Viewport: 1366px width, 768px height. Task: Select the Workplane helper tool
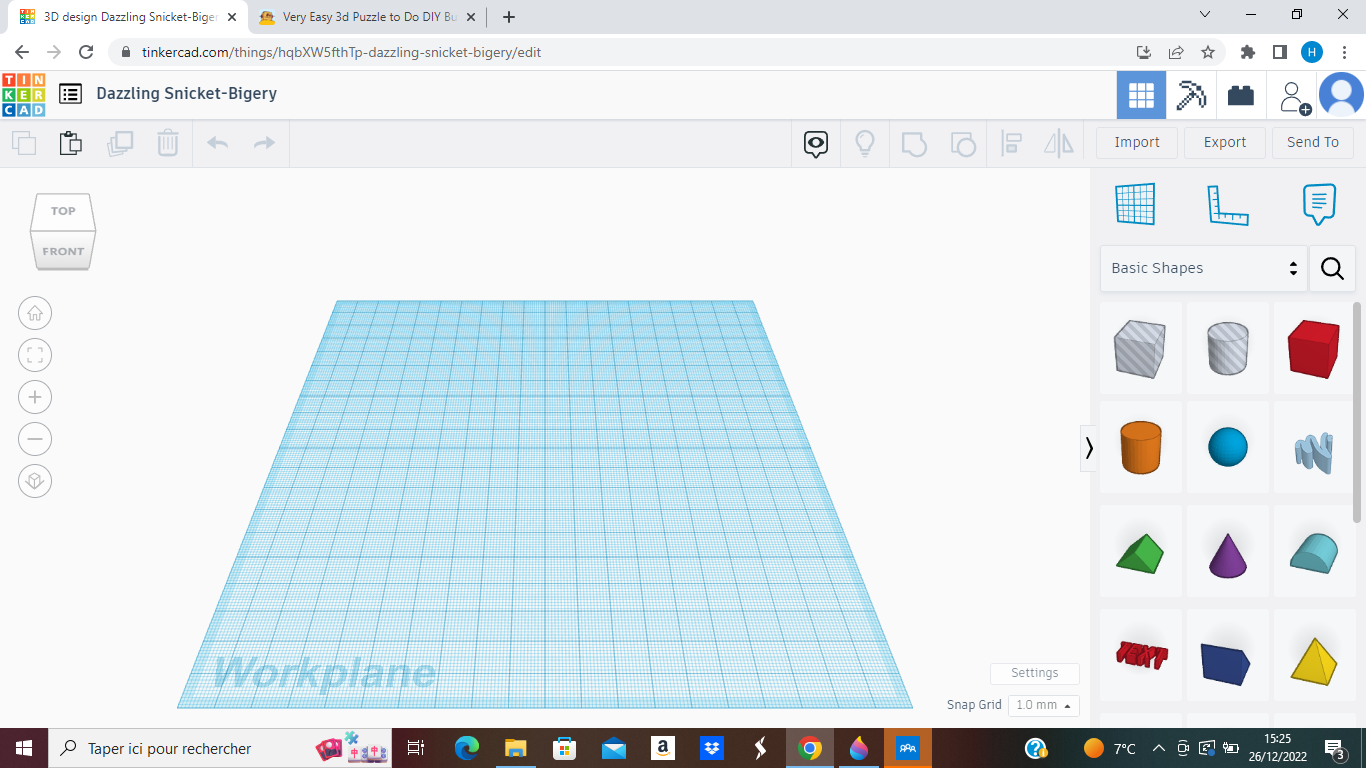click(x=1135, y=203)
